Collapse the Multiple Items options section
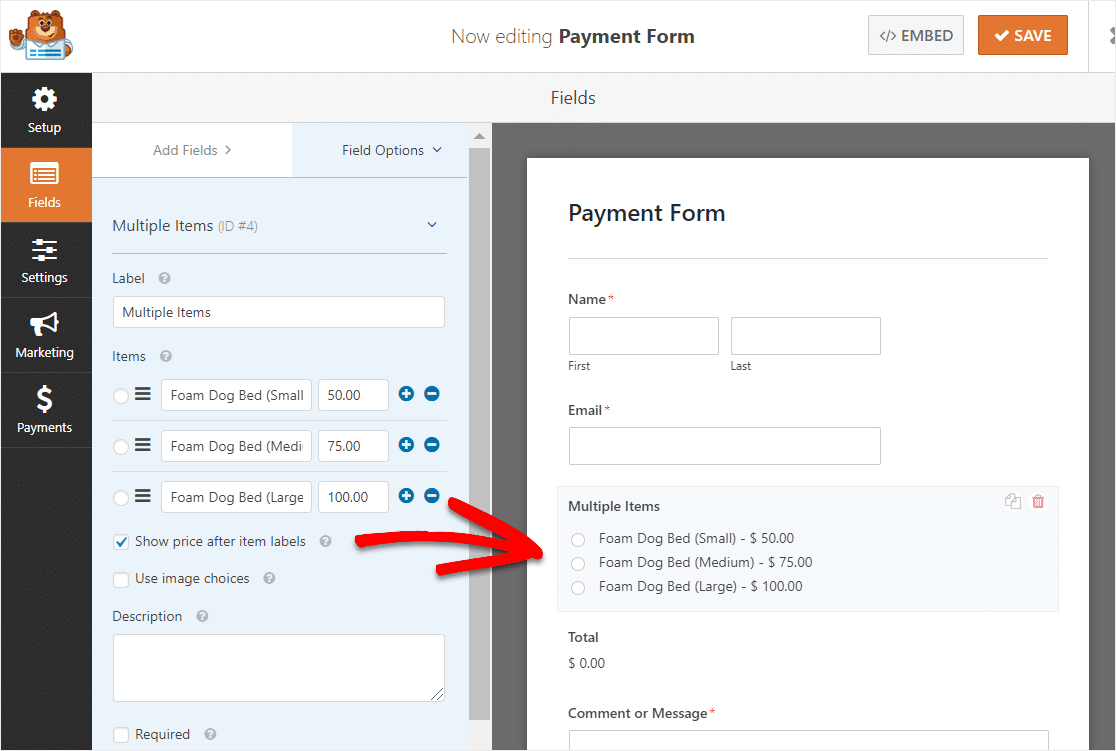1116x751 pixels. tap(431, 225)
